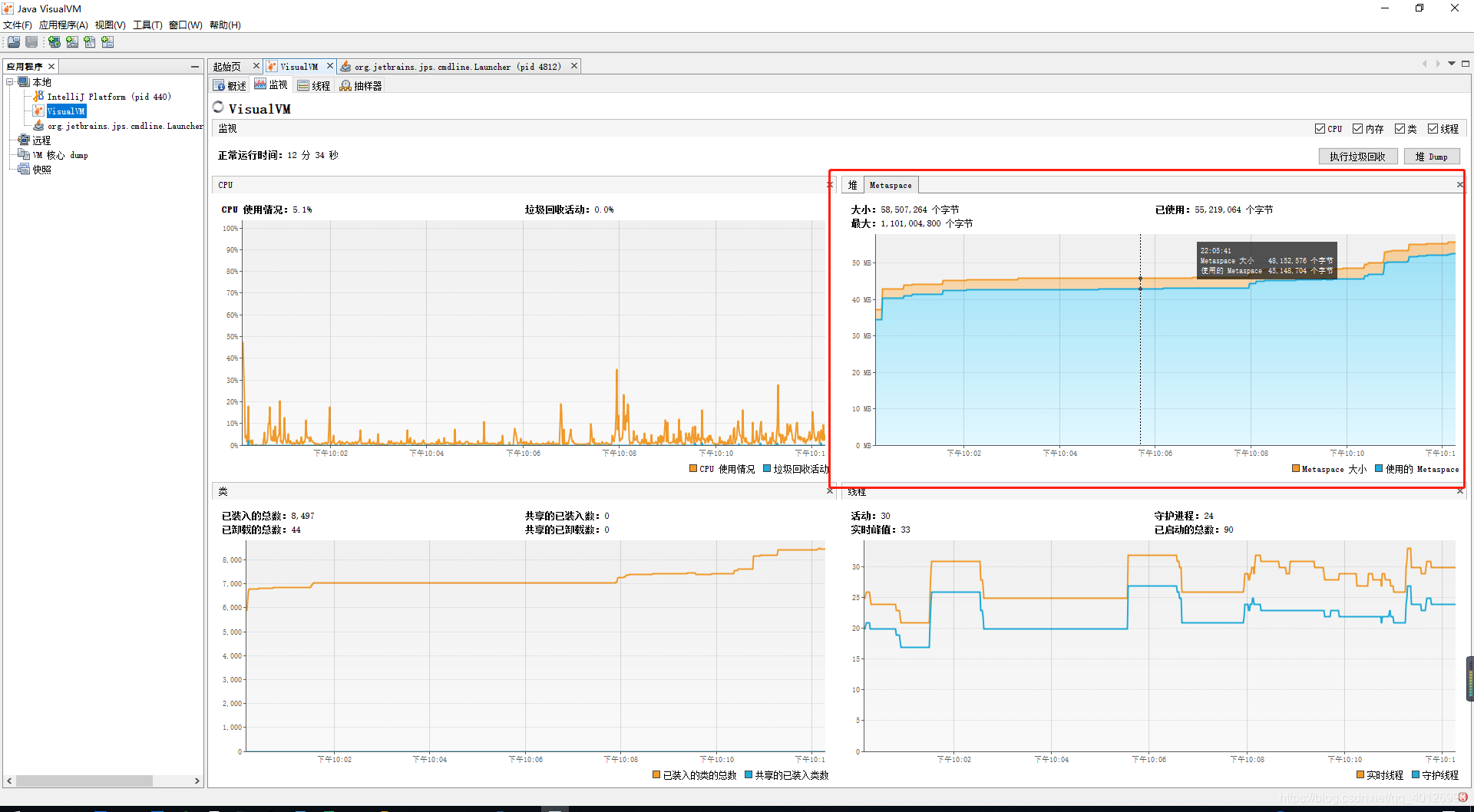This screenshot has height=812, width=1474.
Task: Maximize the editor window area icon
Action: (1466, 64)
